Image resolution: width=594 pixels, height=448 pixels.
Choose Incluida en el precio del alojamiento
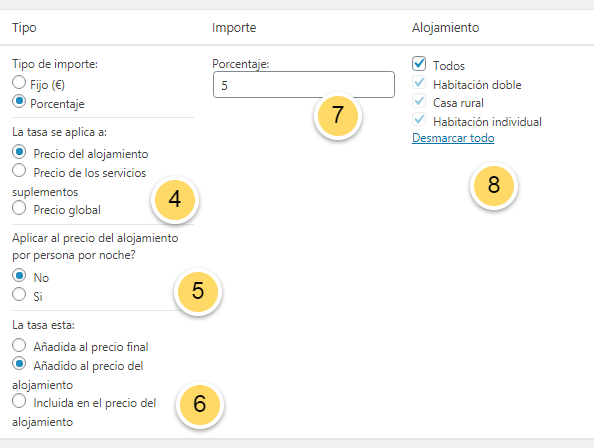tap(19, 401)
